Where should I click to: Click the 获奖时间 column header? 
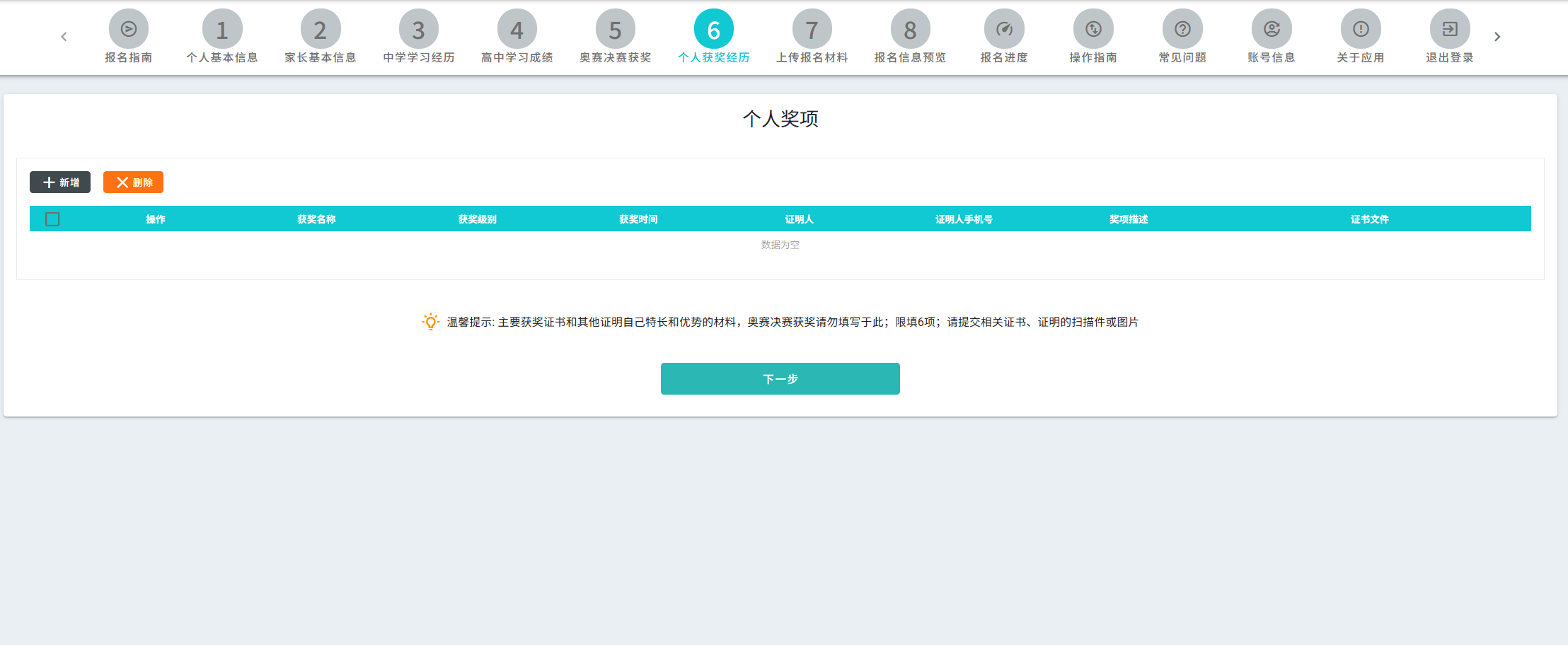coord(638,219)
